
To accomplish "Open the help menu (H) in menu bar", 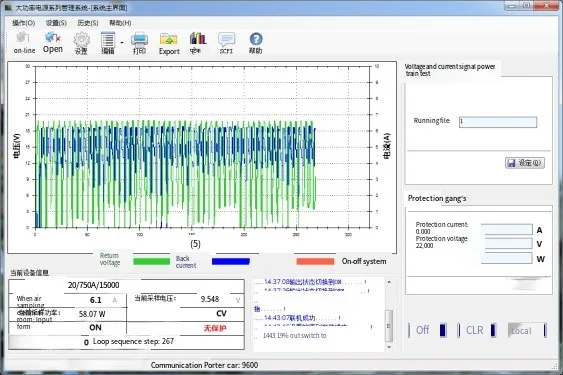I will click(x=120, y=23).
